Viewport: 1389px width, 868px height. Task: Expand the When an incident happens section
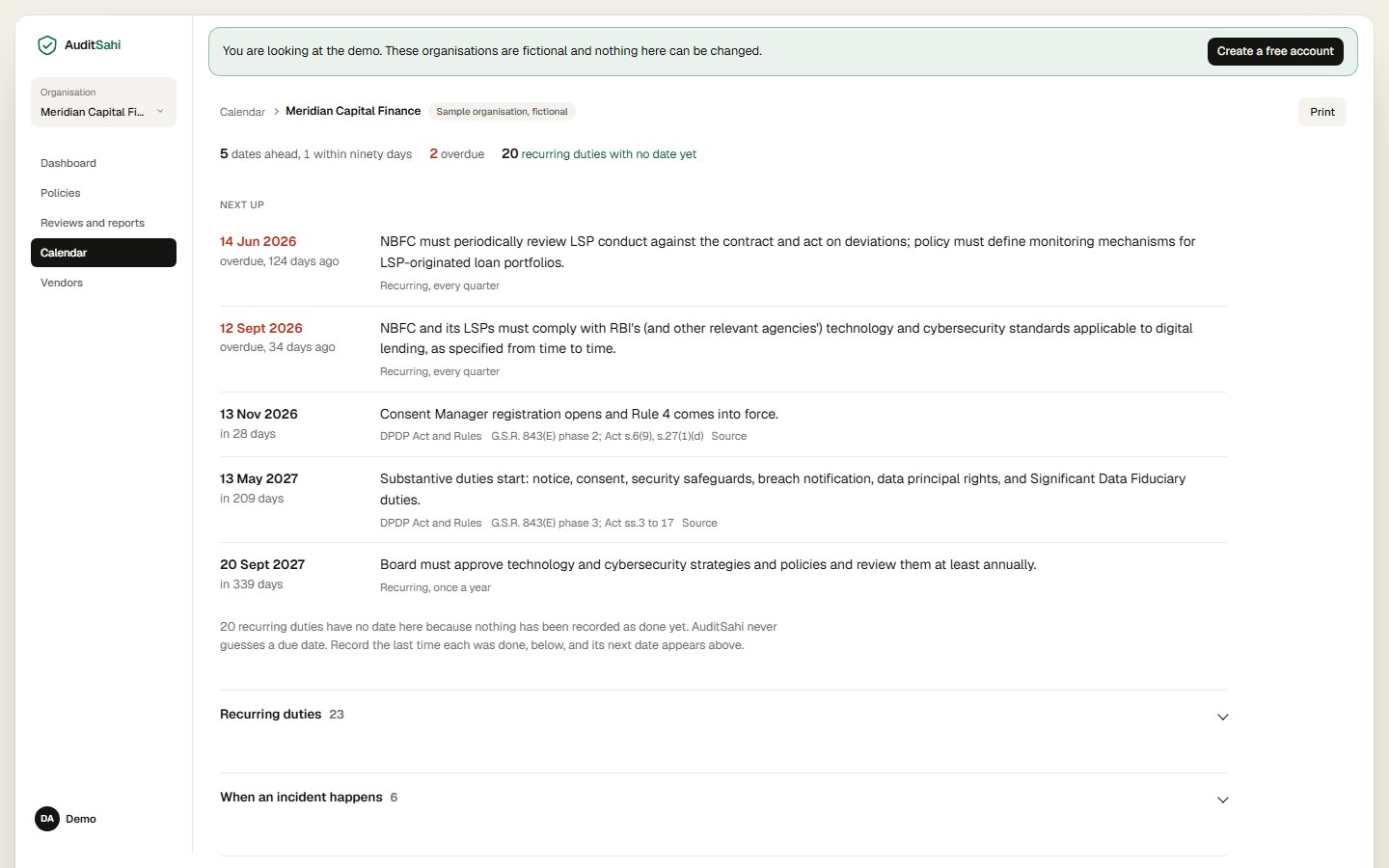coord(723,798)
